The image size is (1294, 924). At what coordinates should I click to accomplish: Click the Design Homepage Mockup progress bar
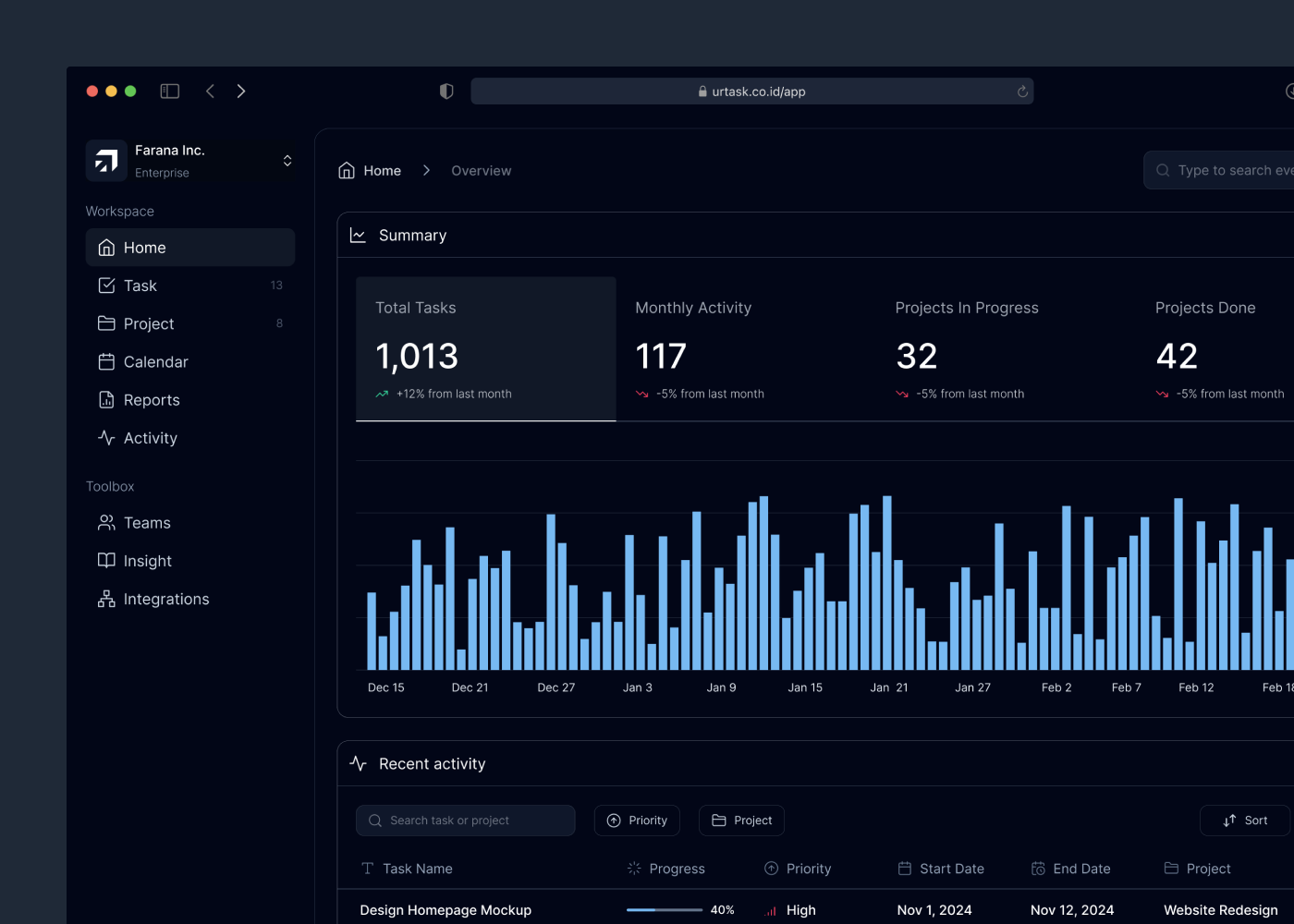[x=664, y=910]
